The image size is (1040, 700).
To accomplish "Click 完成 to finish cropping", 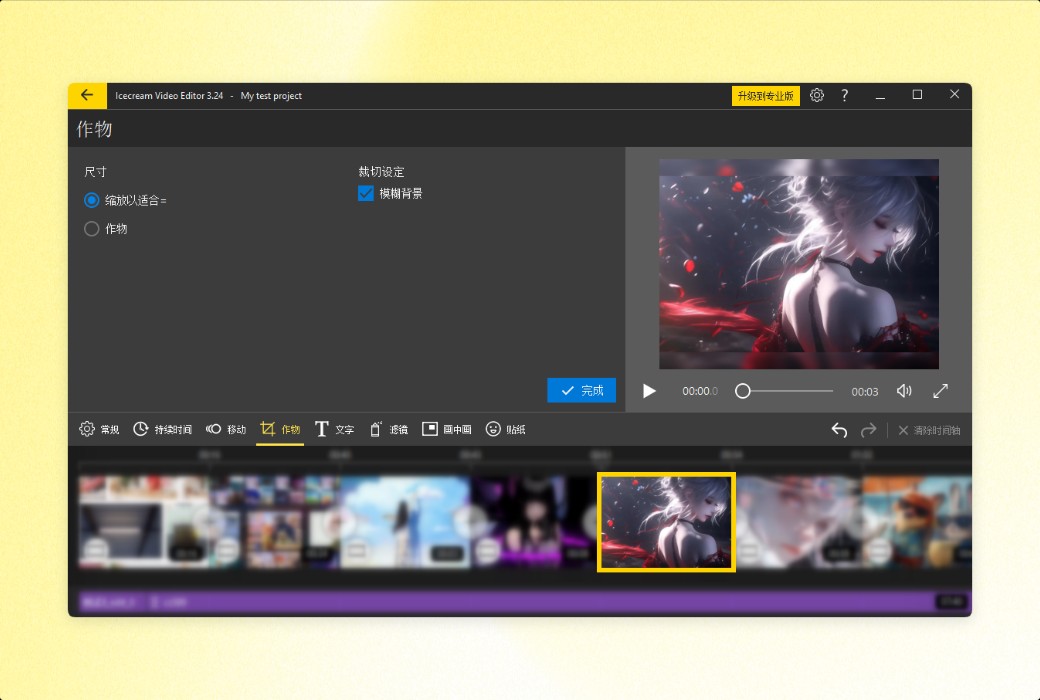I will click(581, 390).
